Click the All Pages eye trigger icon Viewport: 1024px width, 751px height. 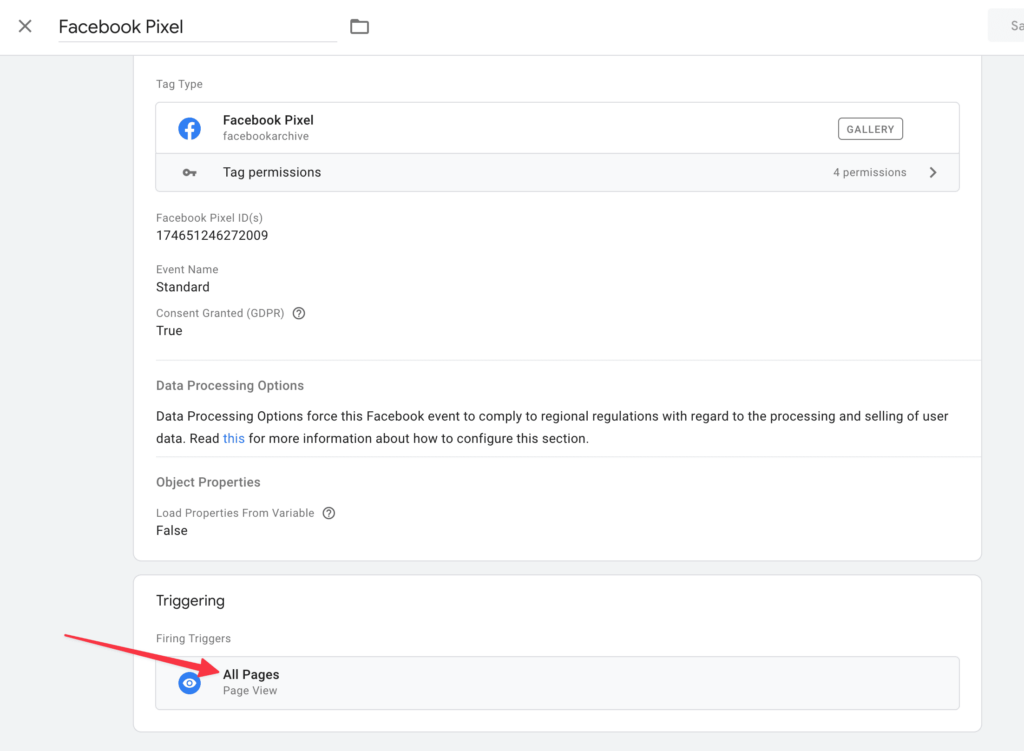189,683
